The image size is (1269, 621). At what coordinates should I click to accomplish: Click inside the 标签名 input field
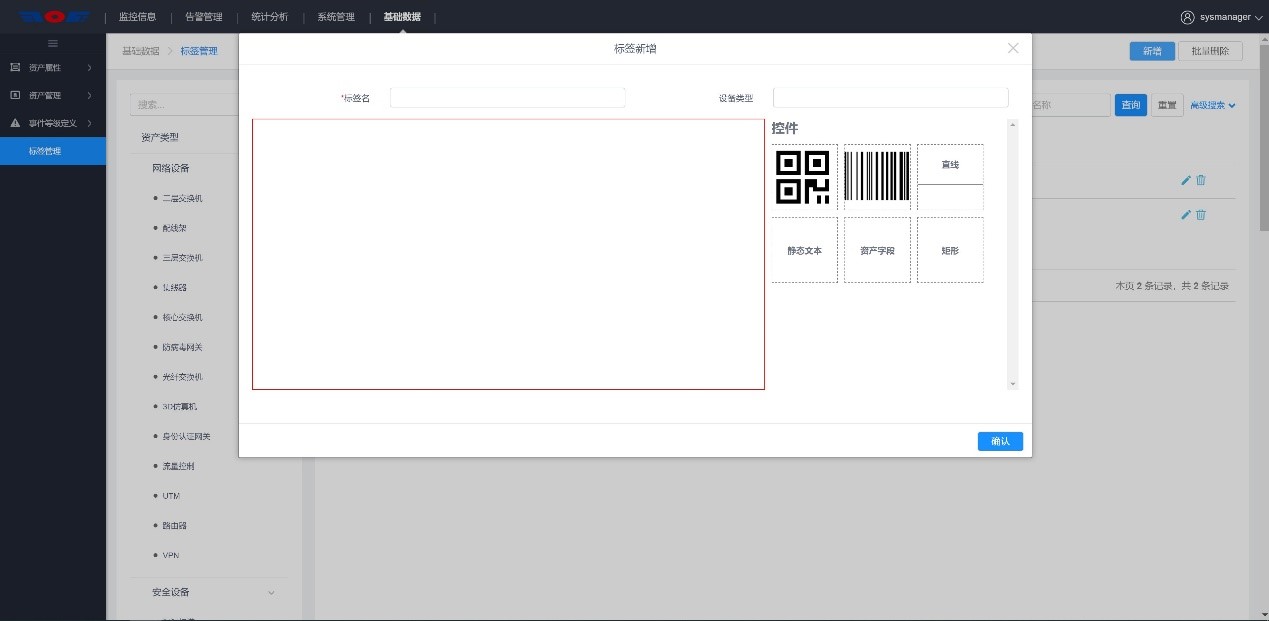507,98
